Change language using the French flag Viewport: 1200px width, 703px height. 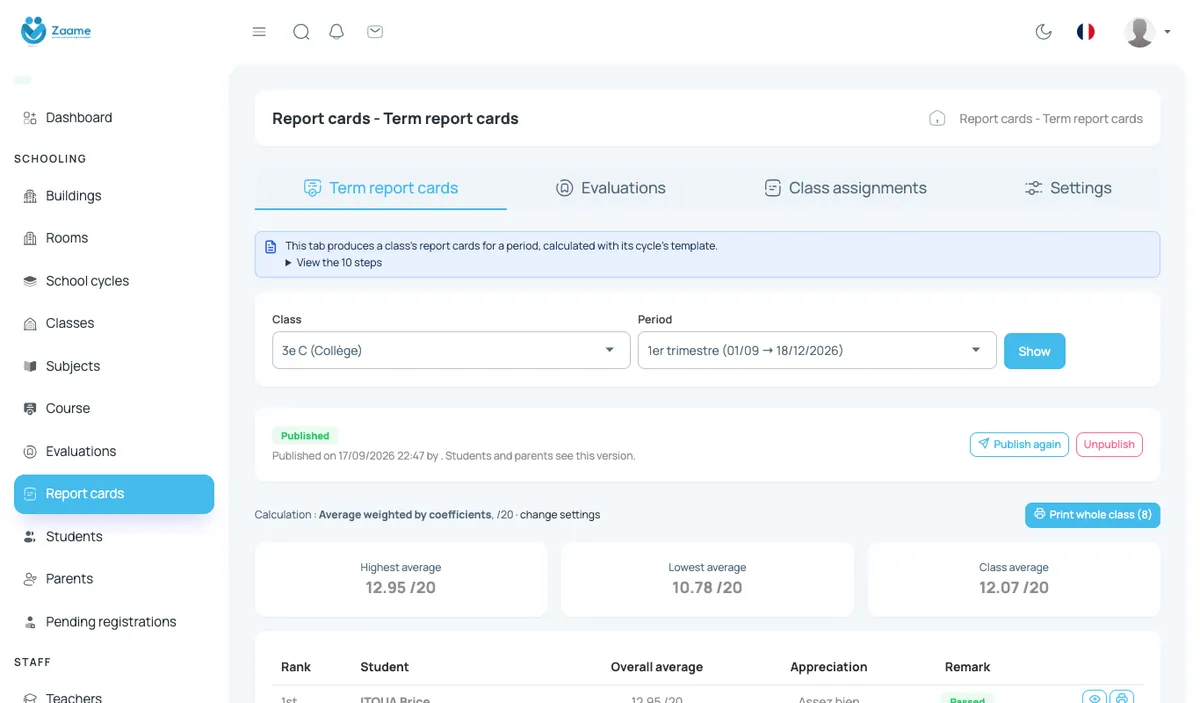click(x=1086, y=32)
